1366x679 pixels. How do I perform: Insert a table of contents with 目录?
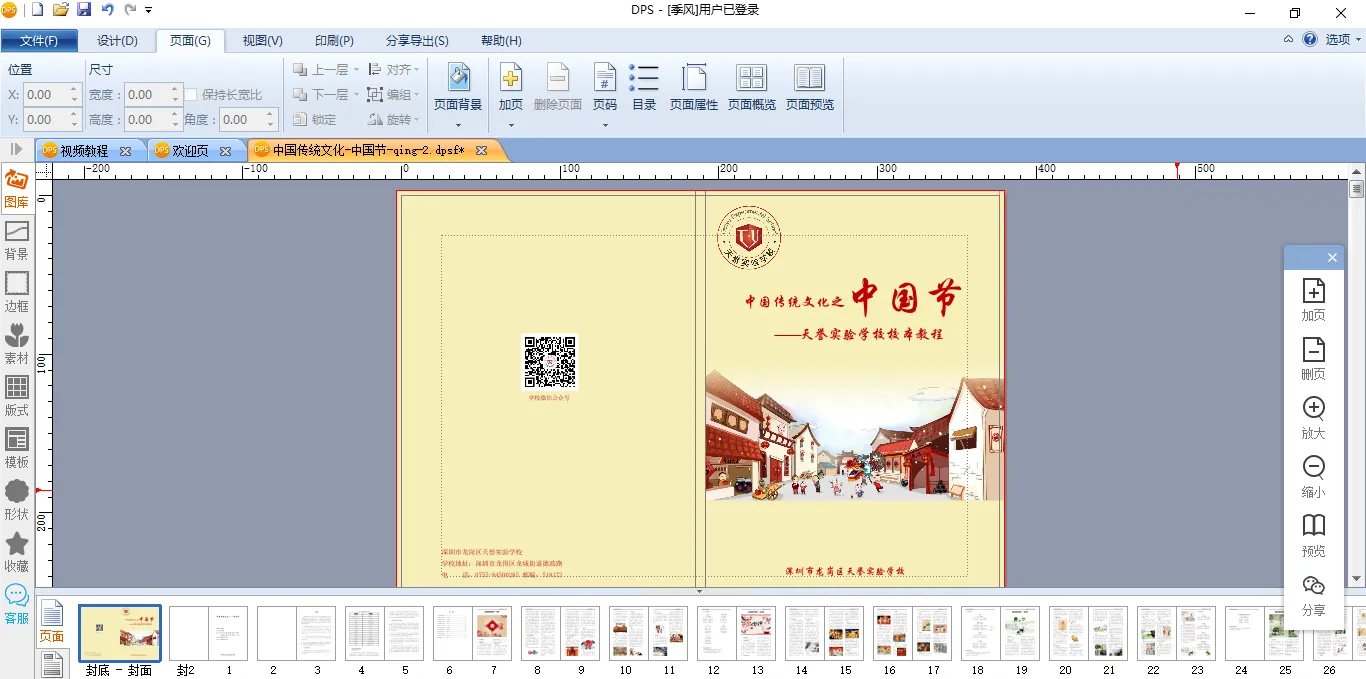(644, 86)
